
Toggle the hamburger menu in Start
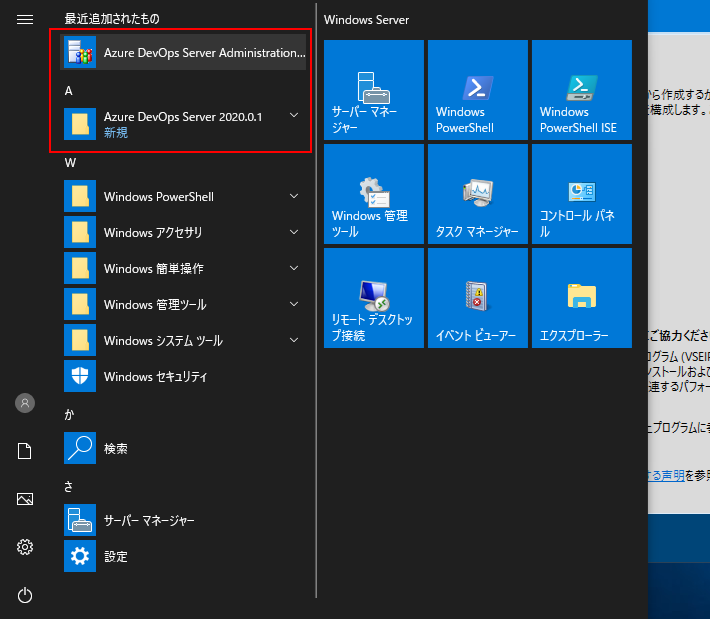click(x=25, y=19)
